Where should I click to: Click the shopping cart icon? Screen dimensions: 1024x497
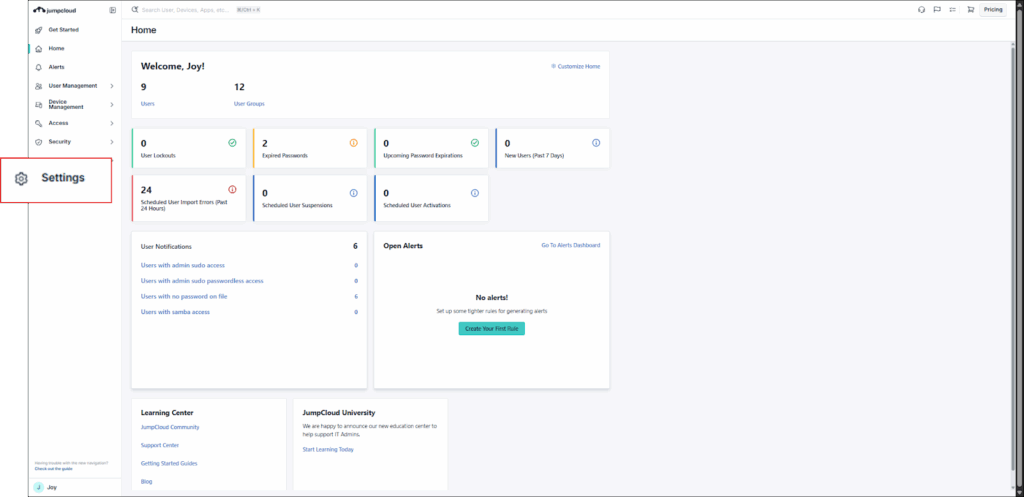(969, 10)
